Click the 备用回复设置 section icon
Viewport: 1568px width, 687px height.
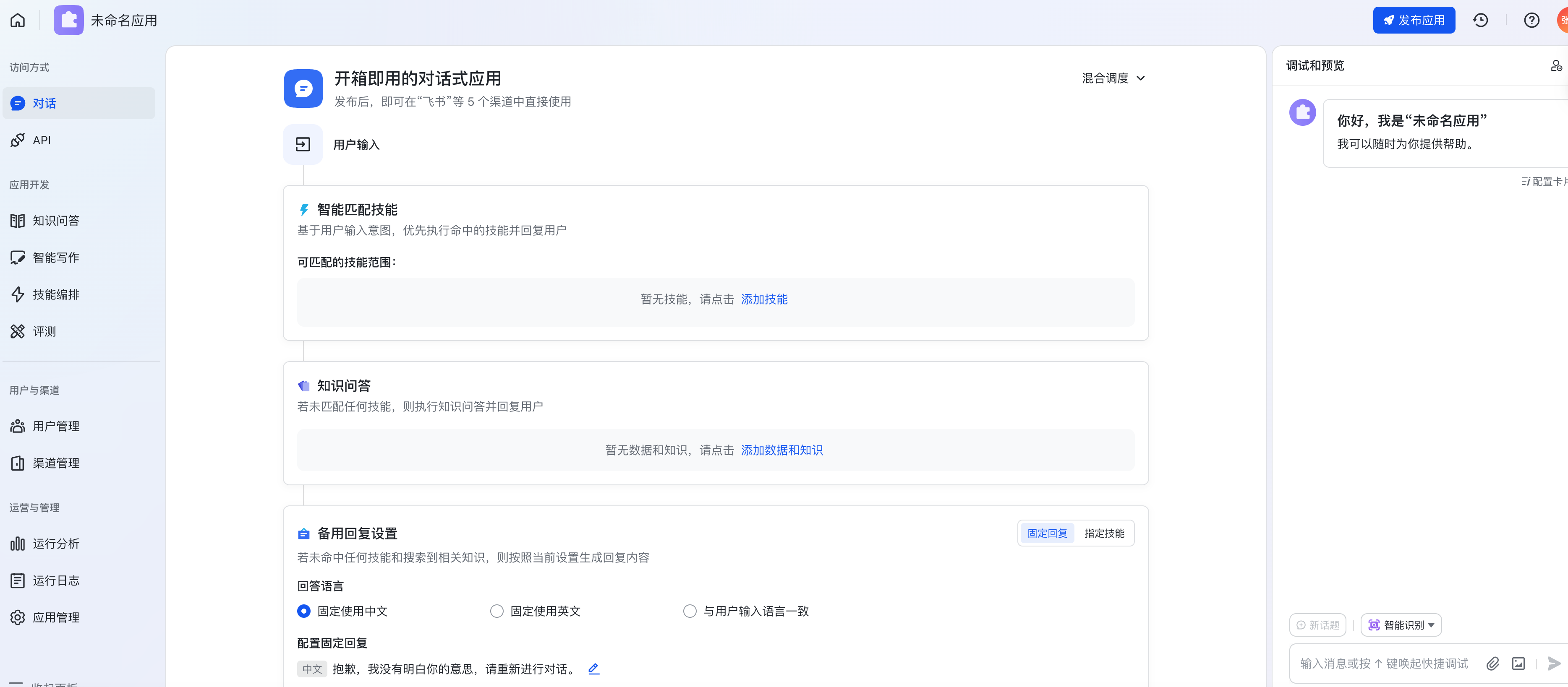tap(304, 533)
